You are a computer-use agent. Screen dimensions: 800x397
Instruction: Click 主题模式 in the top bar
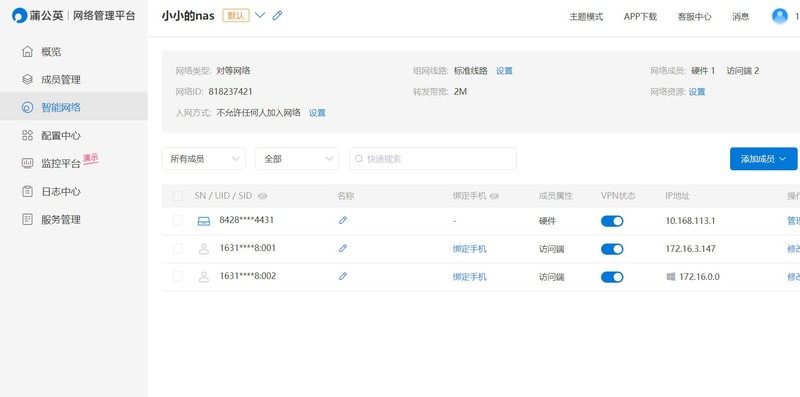coord(586,16)
